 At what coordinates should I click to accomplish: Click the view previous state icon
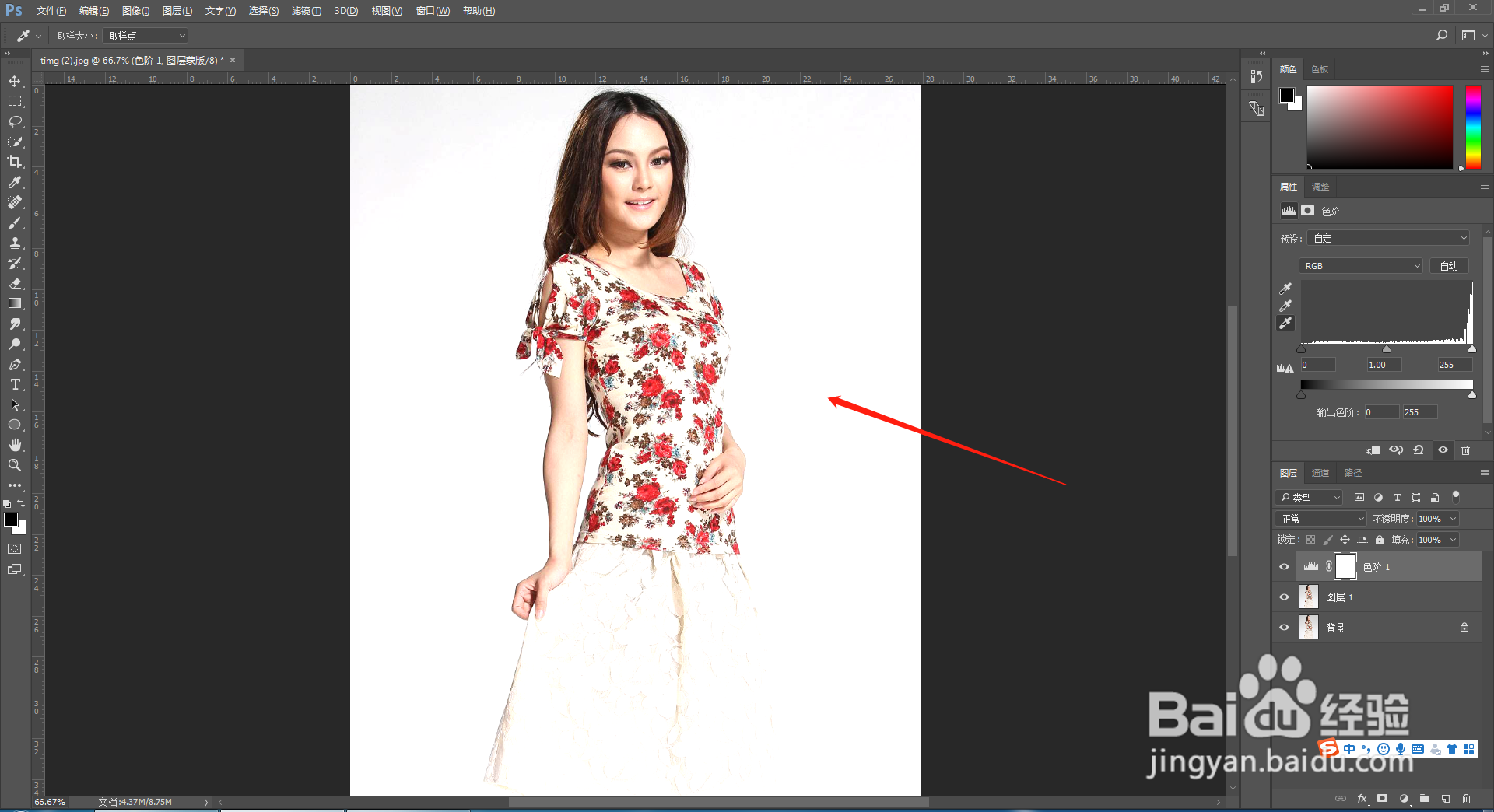(x=1396, y=450)
